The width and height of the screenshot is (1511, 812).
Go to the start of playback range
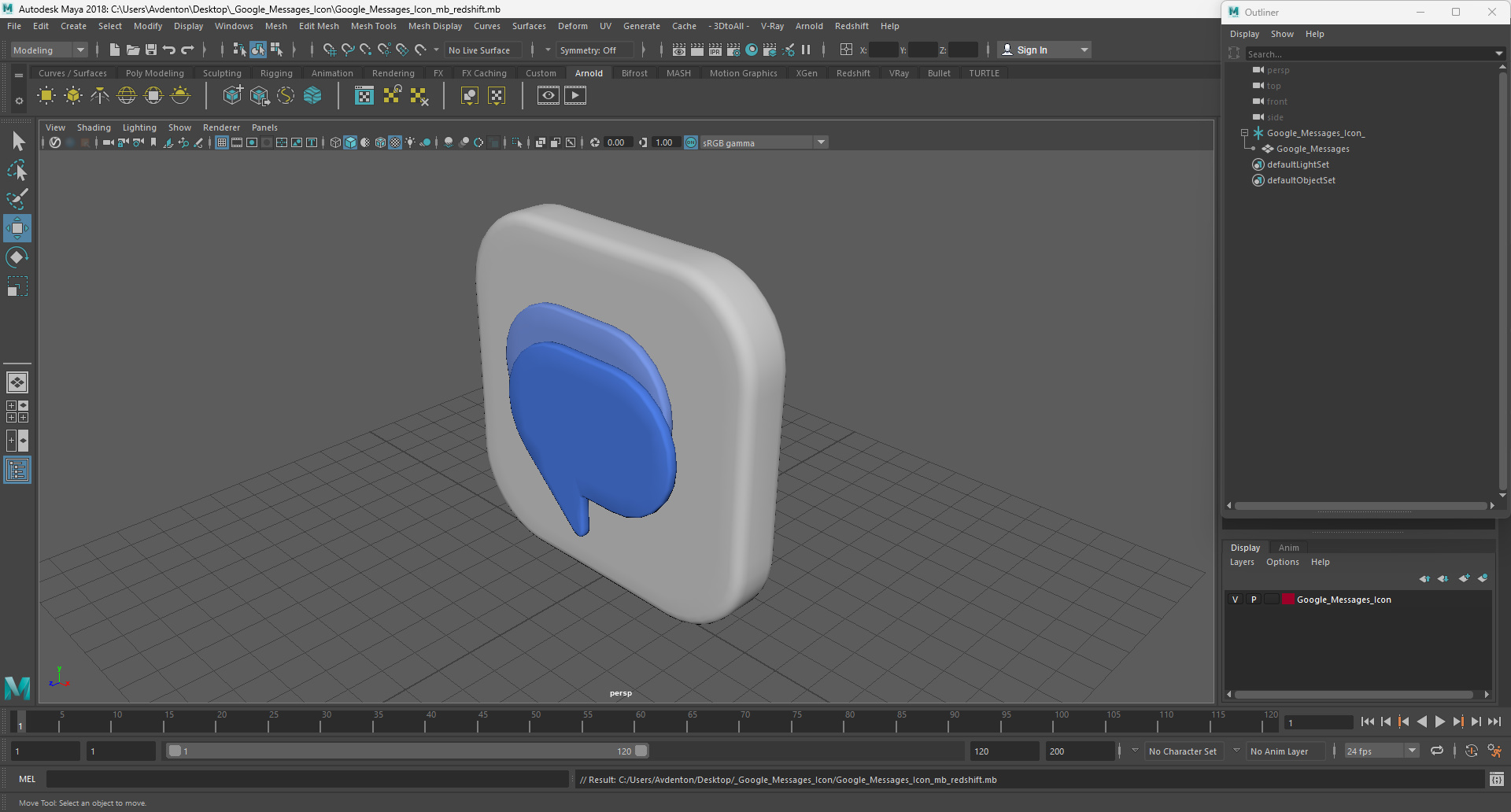pos(1368,722)
